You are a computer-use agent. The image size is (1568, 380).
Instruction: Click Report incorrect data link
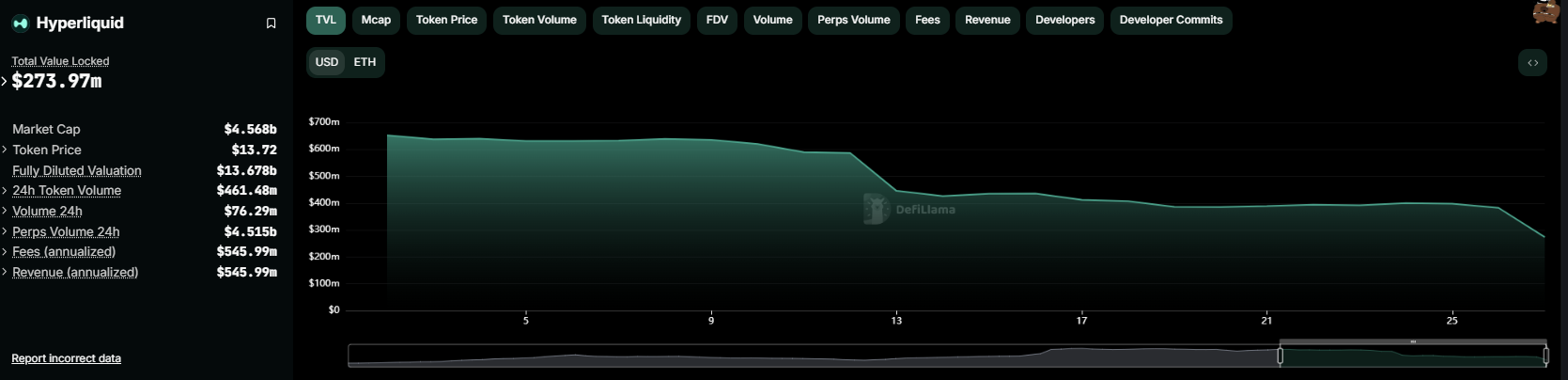pos(66,358)
